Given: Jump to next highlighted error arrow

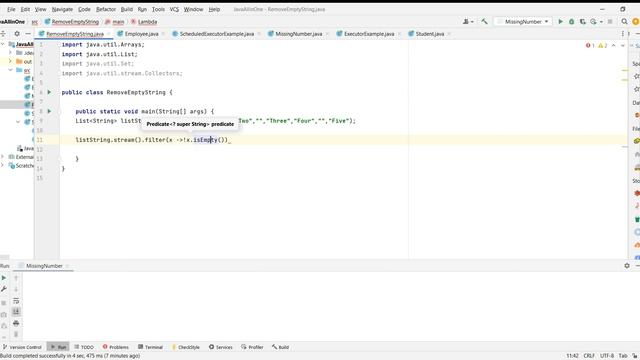Looking at the screenshot, I should [622, 45].
